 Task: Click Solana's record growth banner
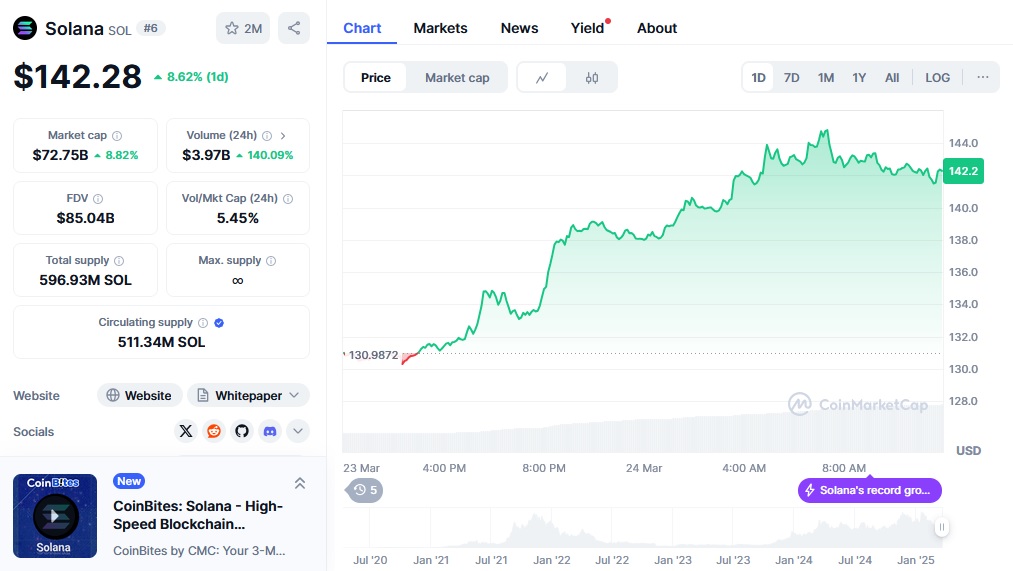tap(870, 490)
